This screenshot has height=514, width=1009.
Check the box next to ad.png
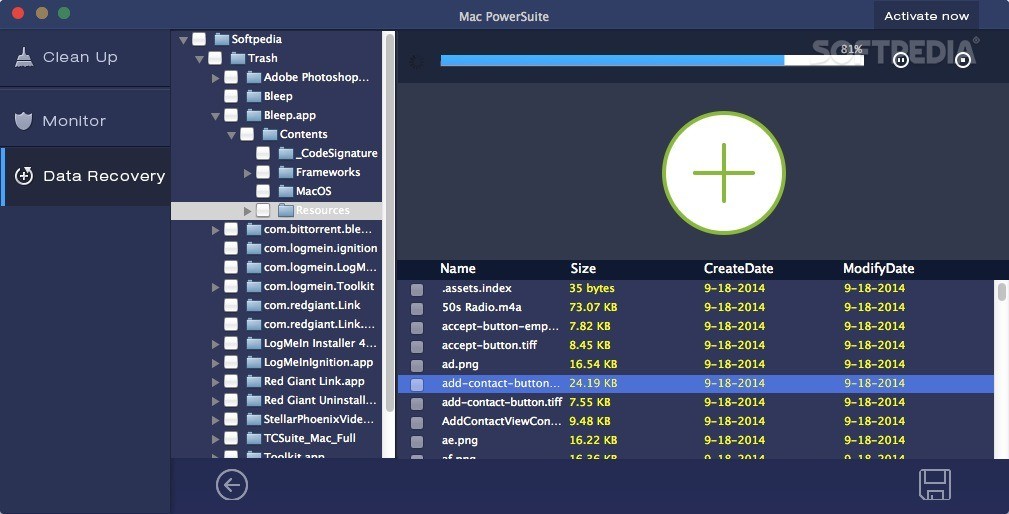(x=417, y=365)
